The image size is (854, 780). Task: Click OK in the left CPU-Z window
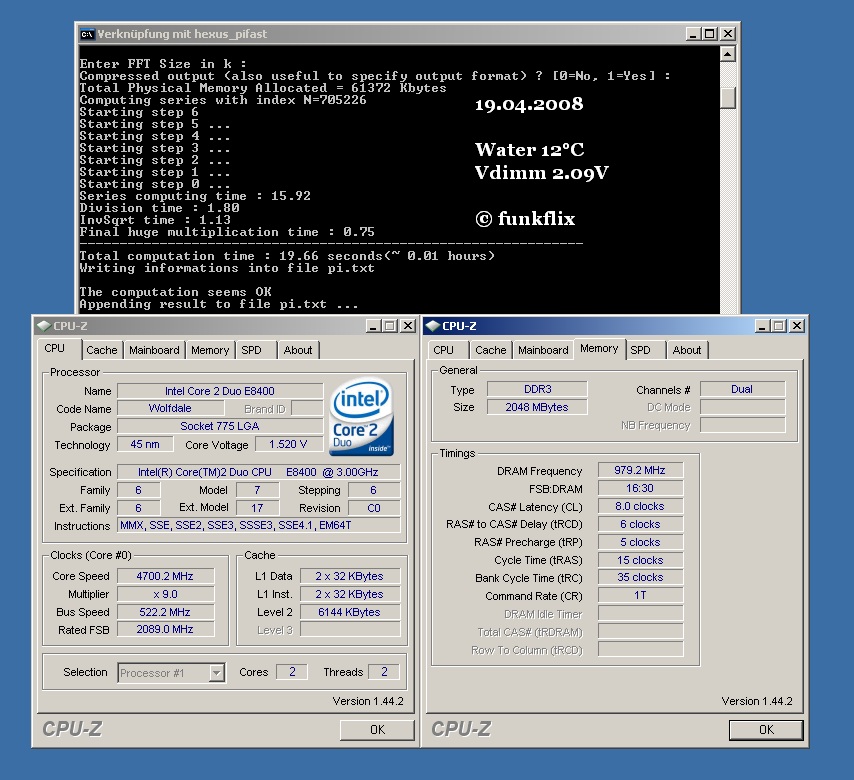pyautogui.click(x=377, y=730)
